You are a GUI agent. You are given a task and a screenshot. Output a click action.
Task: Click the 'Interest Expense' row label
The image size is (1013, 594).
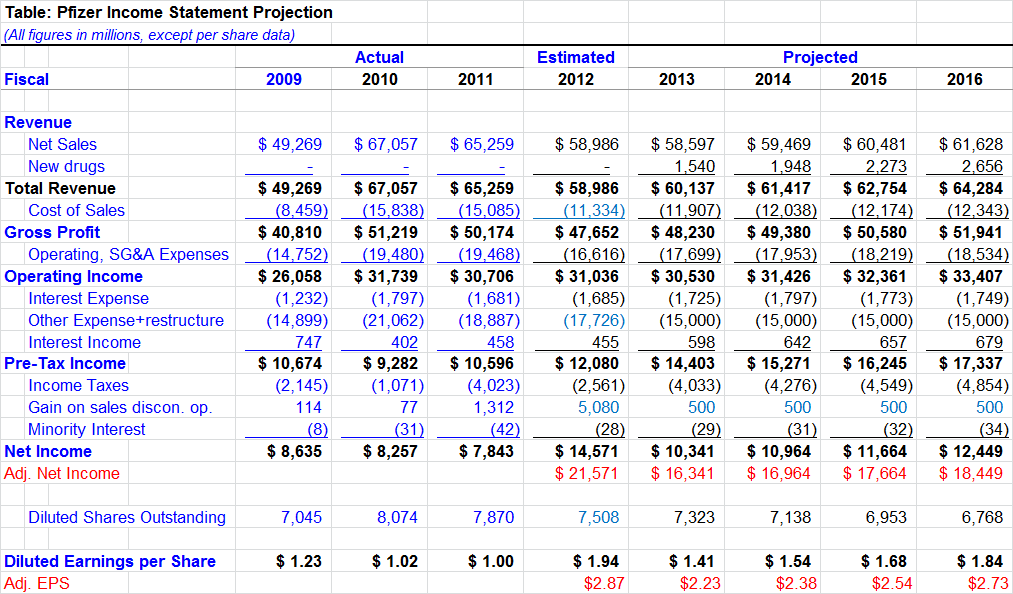[89, 298]
